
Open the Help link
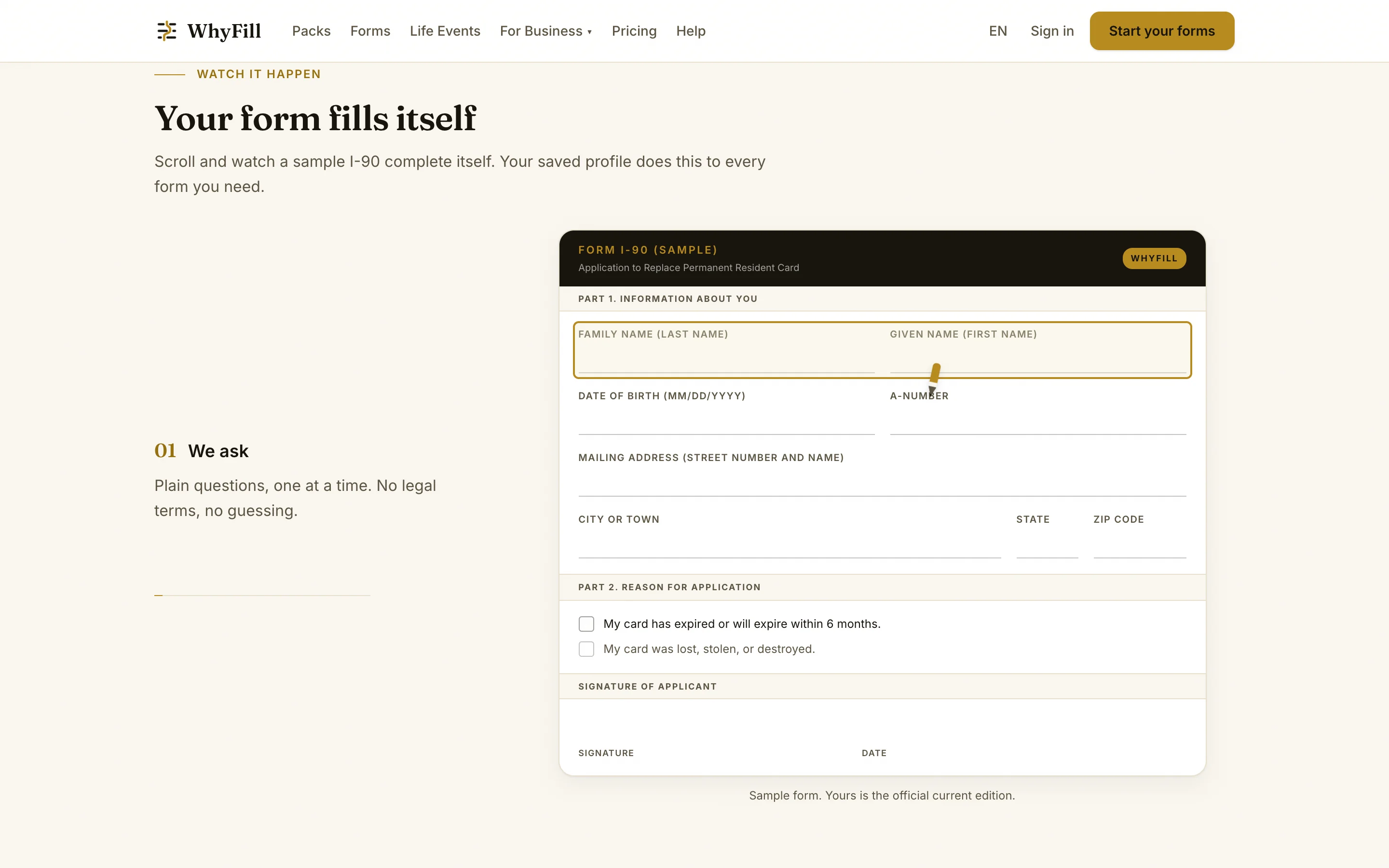pos(691,31)
